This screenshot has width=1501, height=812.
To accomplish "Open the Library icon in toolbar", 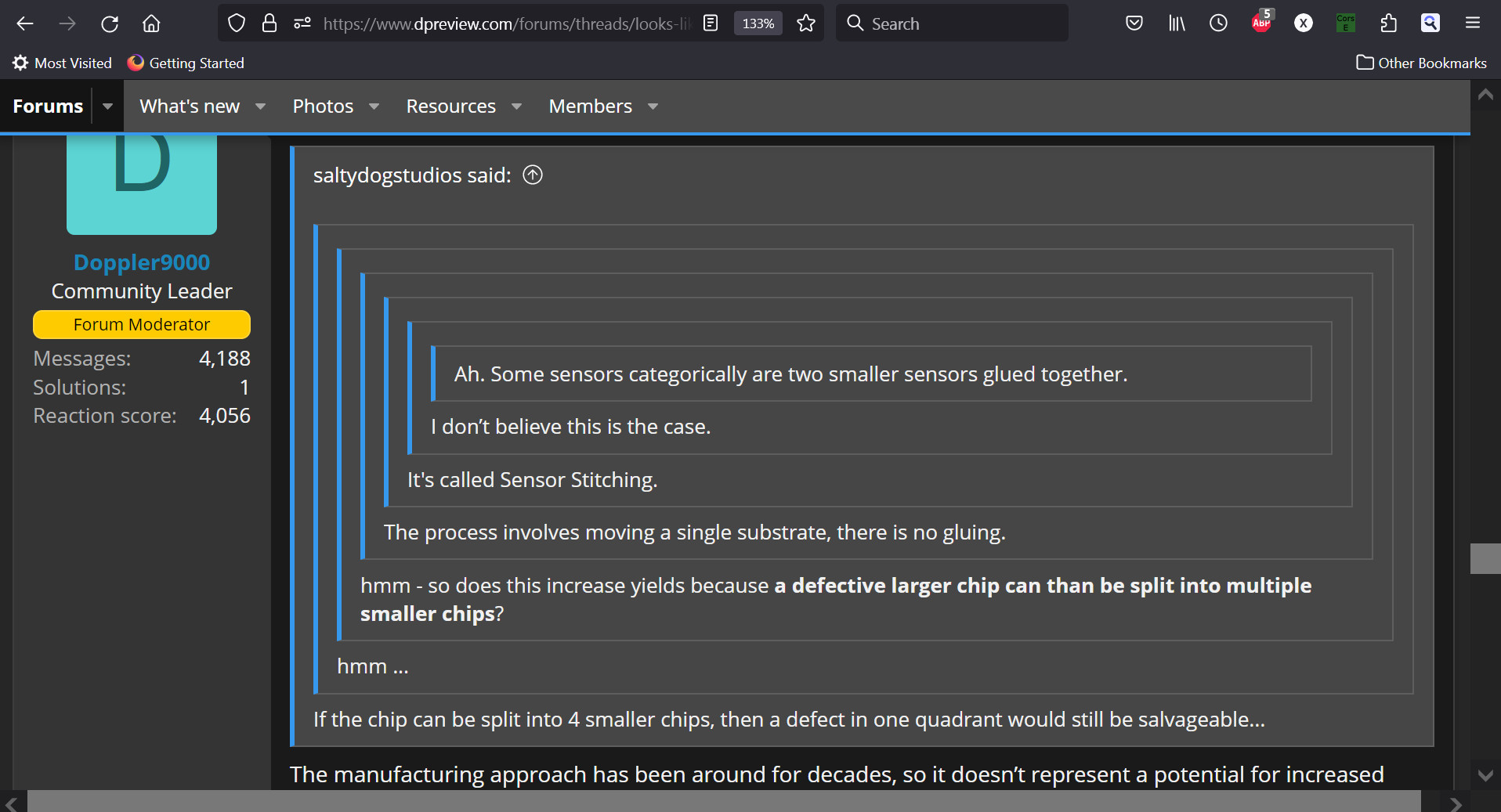I will coord(1177,23).
